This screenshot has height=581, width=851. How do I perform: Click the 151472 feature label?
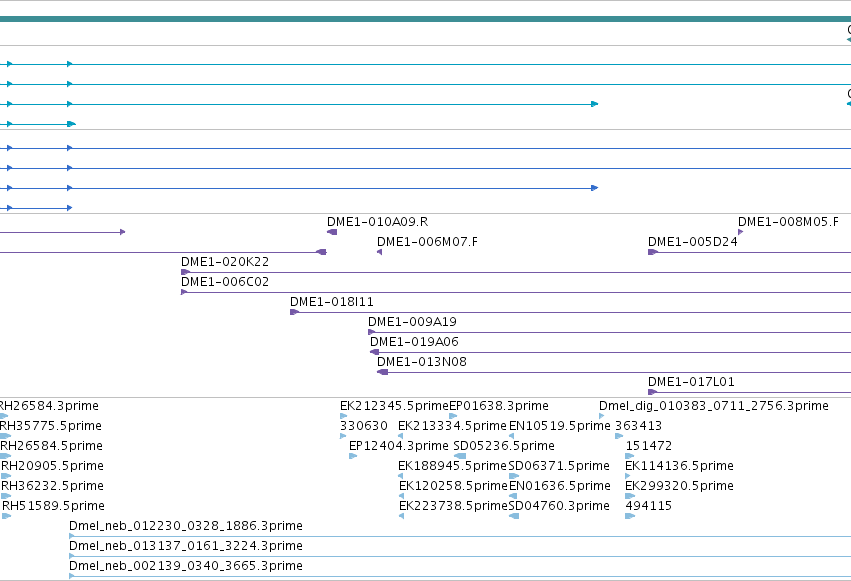(649, 446)
